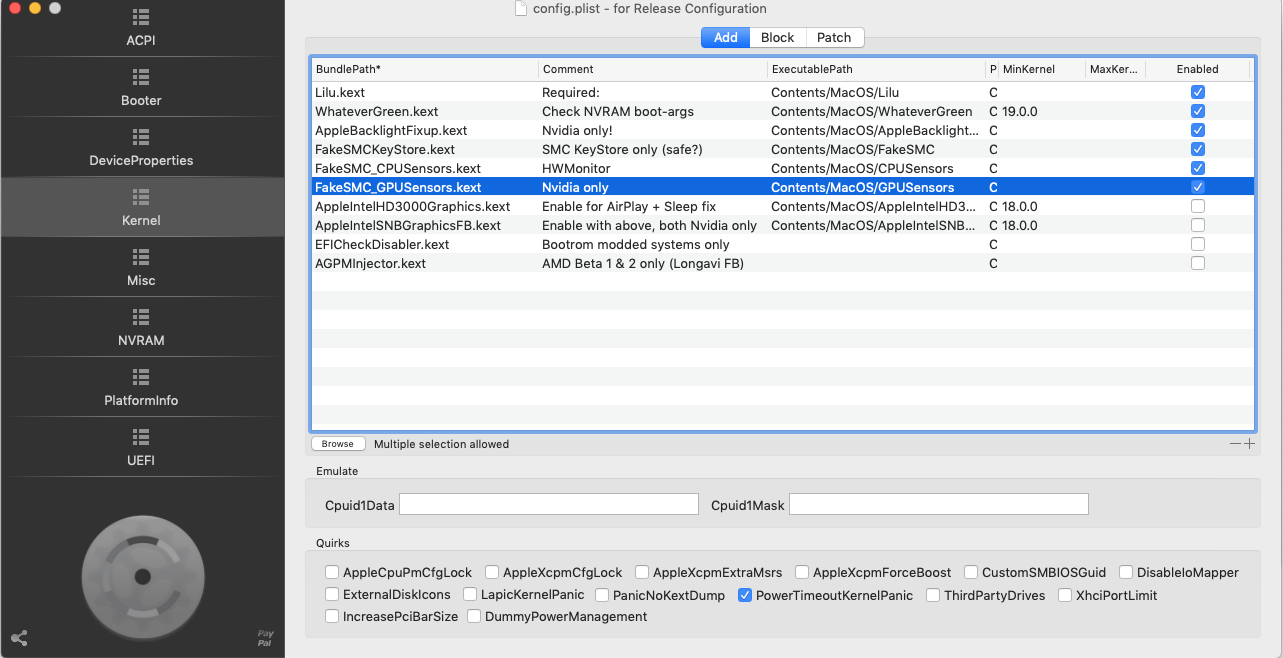Click the PayPal donate icon

pos(265,638)
